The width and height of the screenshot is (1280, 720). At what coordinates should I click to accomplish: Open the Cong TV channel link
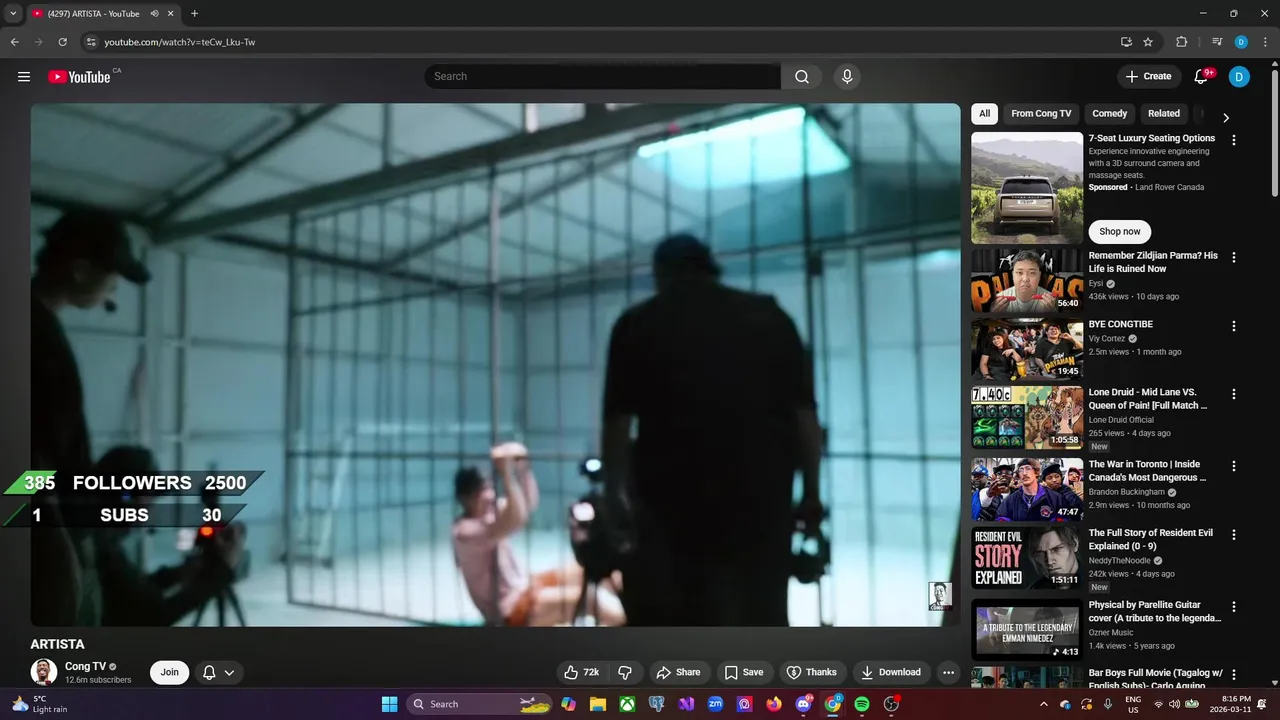coord(85,666)
